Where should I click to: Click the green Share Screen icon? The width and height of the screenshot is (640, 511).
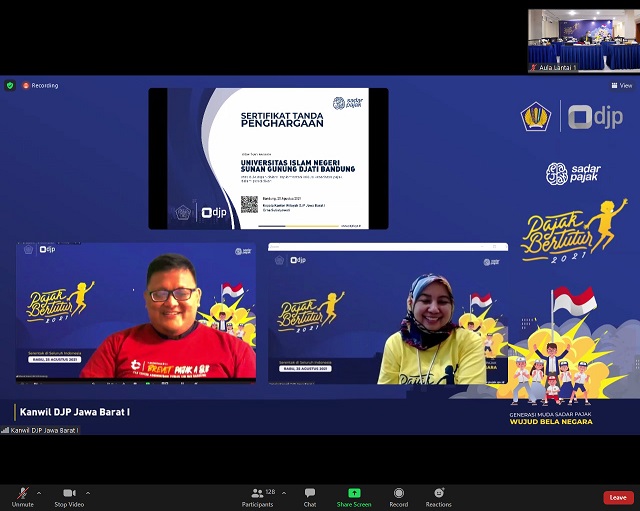point(354,493)
